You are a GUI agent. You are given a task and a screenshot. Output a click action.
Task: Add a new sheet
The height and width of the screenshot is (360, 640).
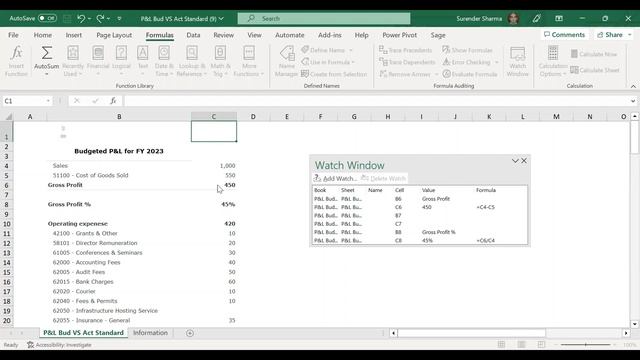[190, 333]
